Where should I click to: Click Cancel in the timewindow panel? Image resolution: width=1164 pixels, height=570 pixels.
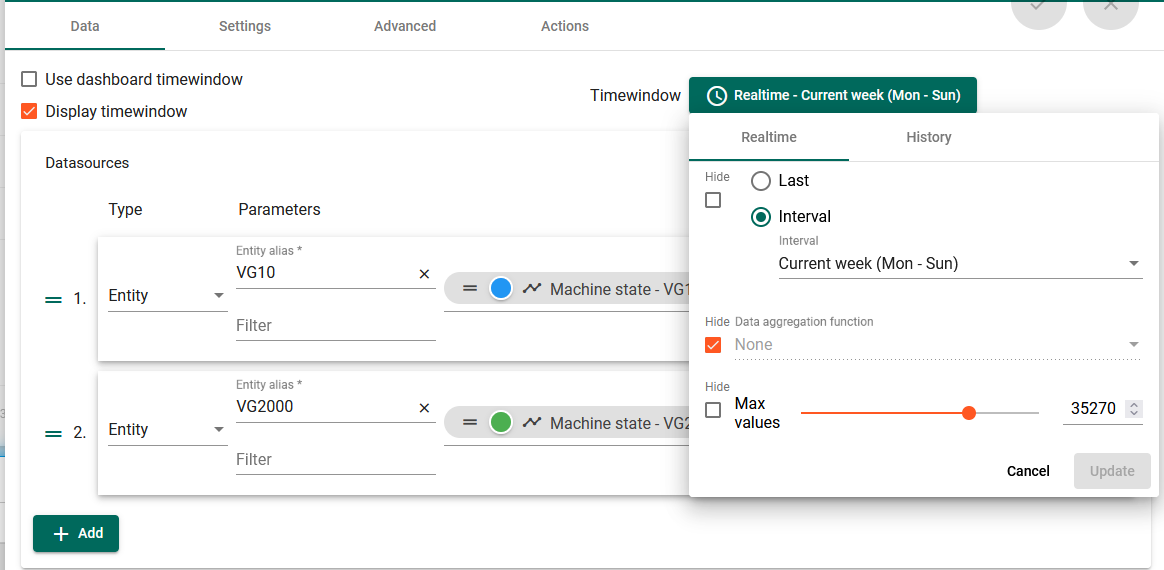(x=1028, y=471)
